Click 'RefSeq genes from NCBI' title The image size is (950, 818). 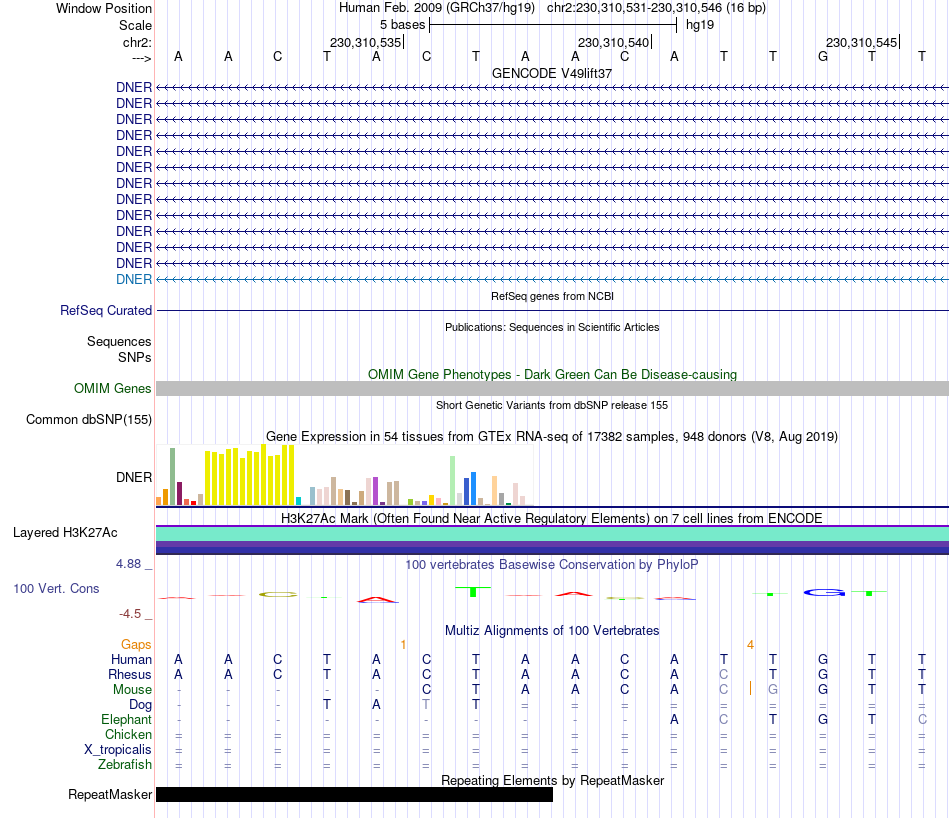(x=552, y=296)
